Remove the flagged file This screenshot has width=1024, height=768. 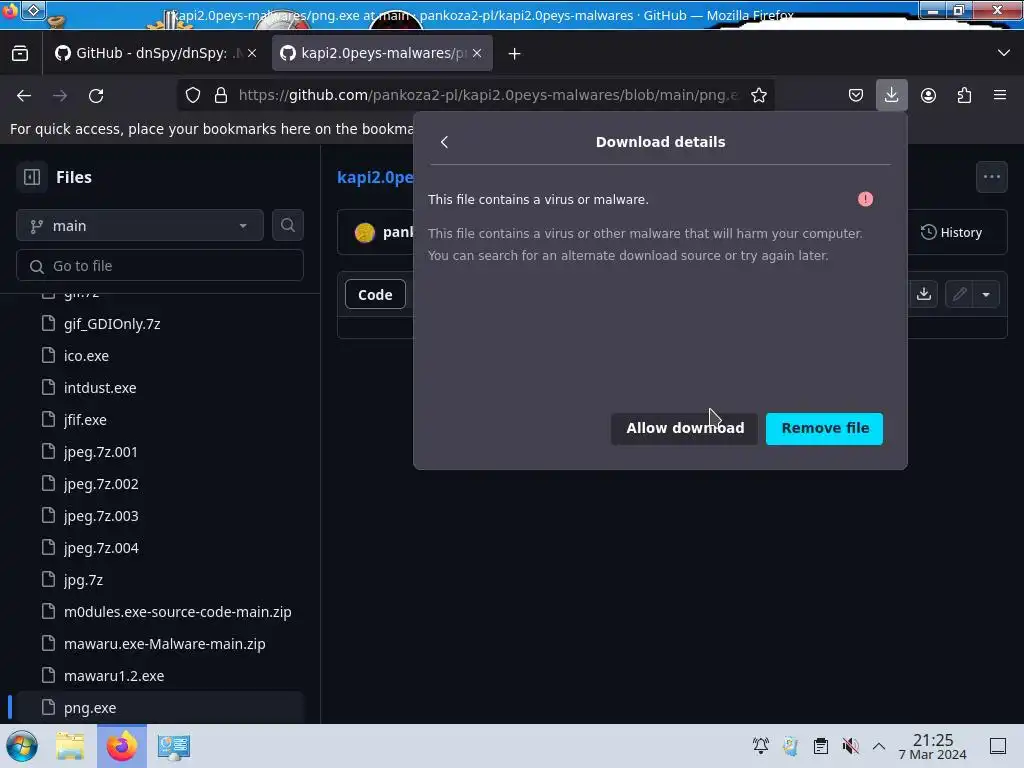click(x=825, y=428)
